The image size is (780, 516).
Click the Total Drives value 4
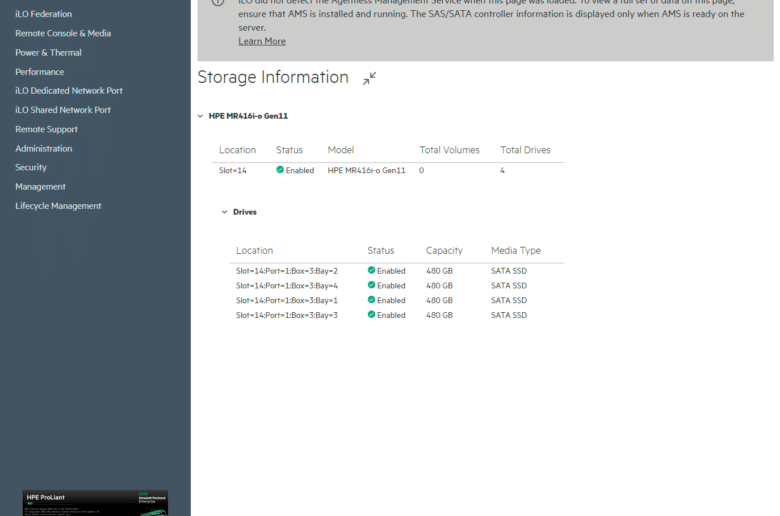[x=502, y=170]
